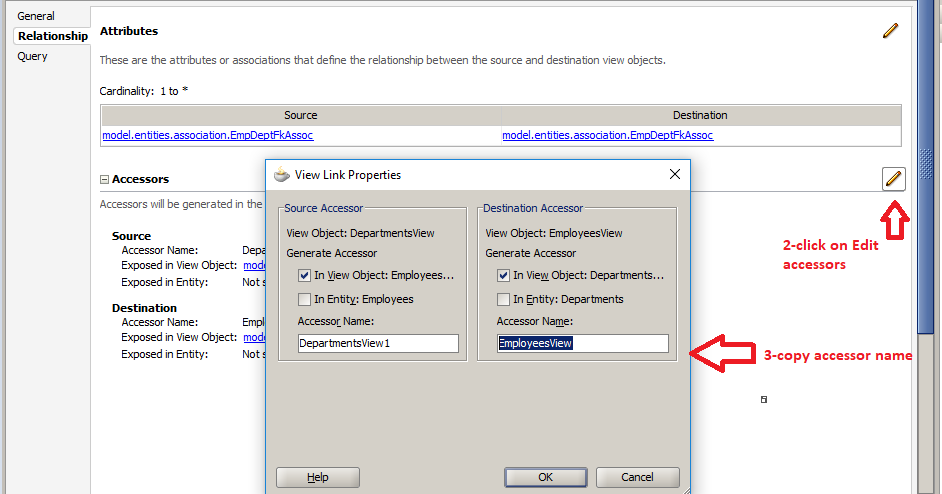Close the View Link Properties dialog
Screen dimensions: 942x494
(675, 174)
